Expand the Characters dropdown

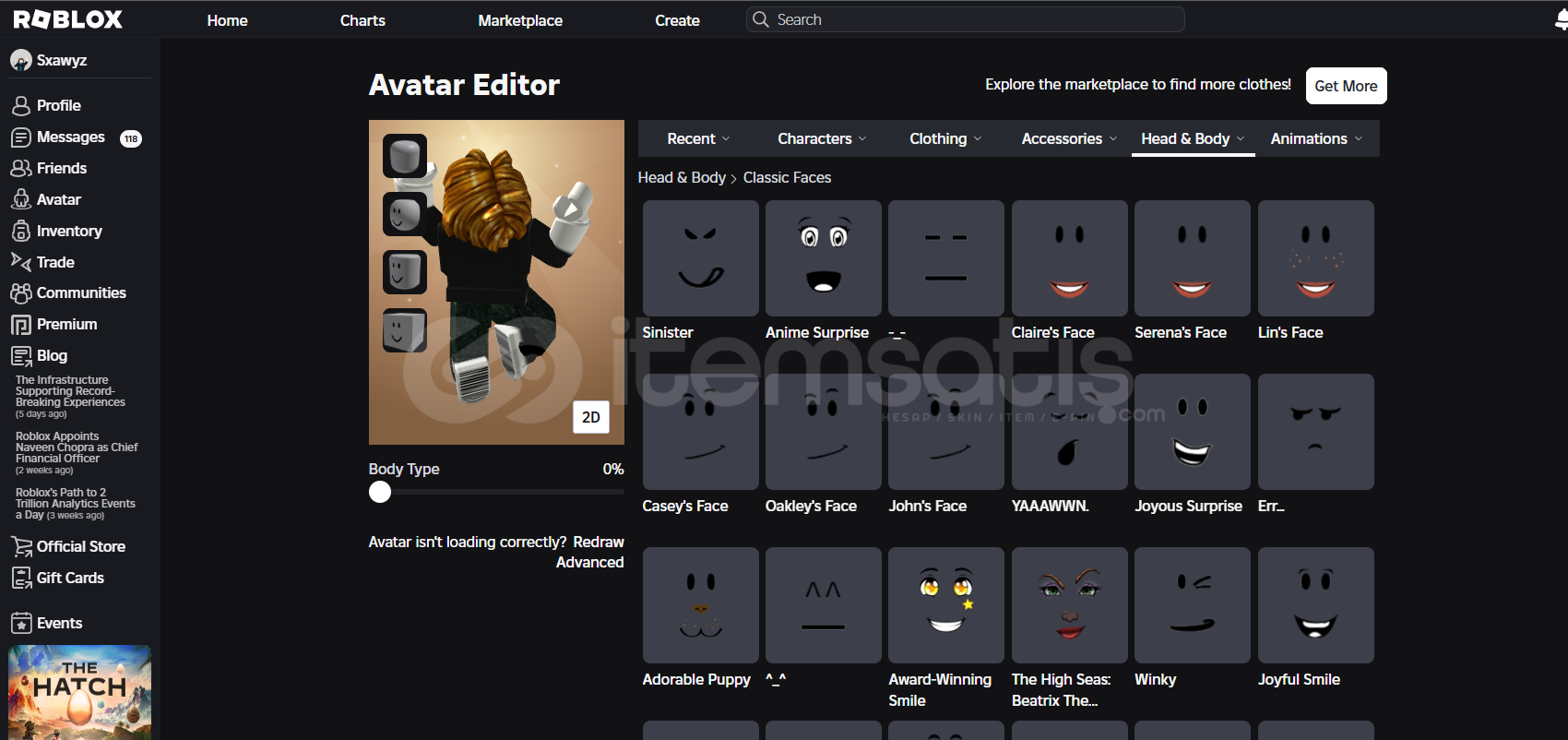823,138
